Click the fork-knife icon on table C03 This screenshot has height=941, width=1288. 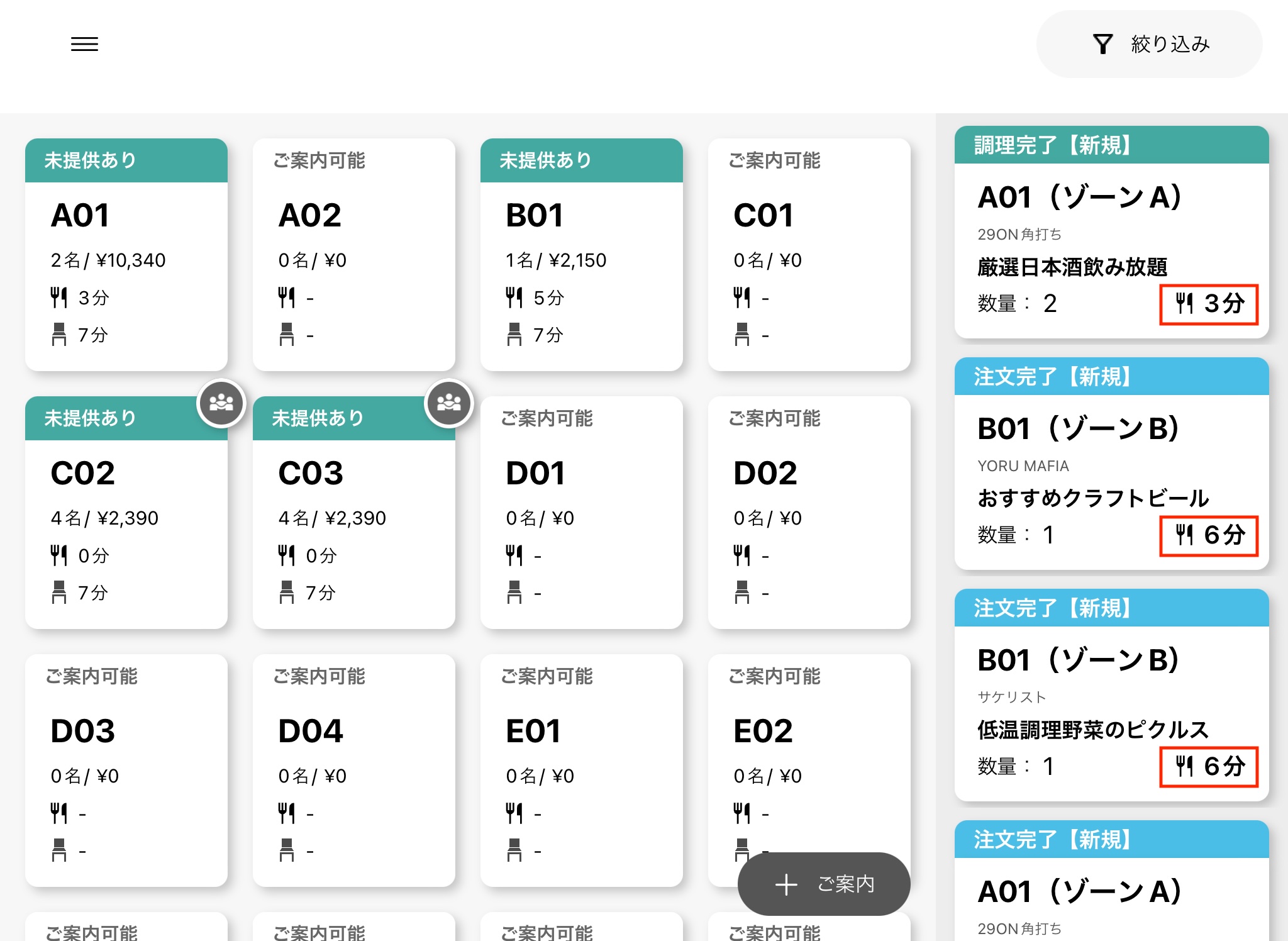point(286,555)
